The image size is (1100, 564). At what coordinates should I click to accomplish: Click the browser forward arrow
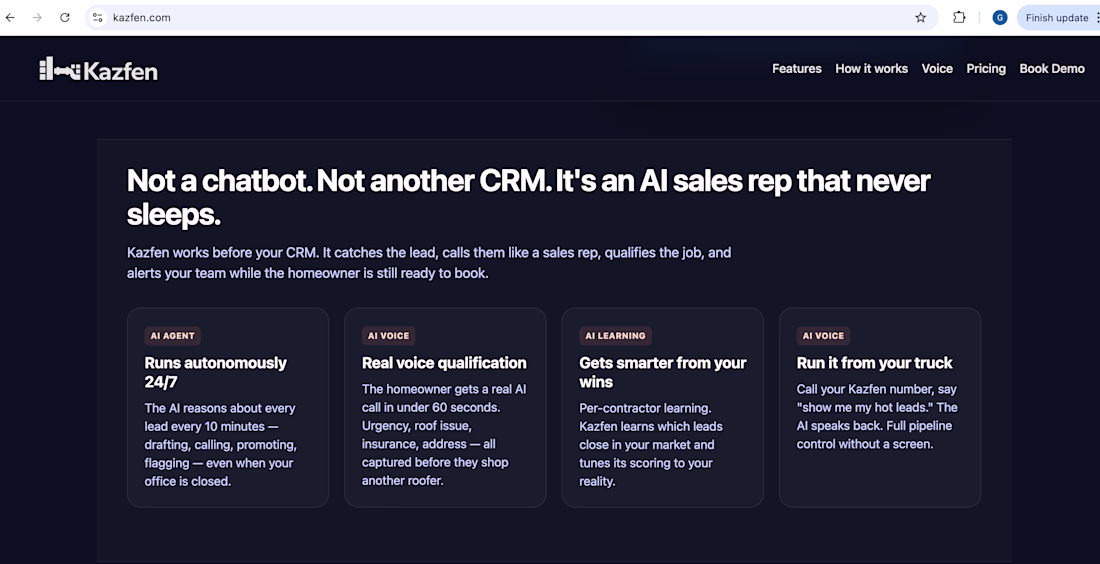[37, 18]
